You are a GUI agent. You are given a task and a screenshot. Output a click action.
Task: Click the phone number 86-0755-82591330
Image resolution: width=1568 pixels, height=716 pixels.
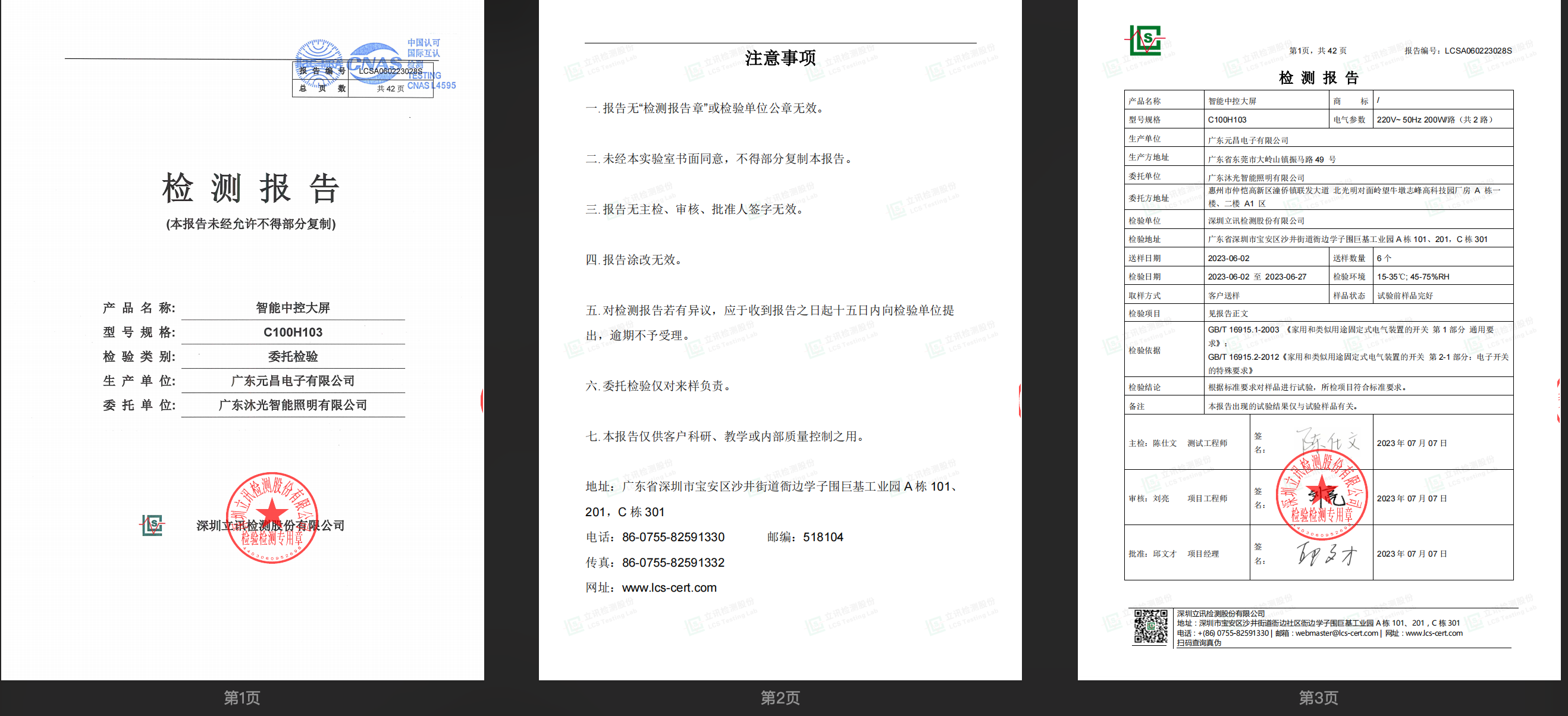[673, 537]
